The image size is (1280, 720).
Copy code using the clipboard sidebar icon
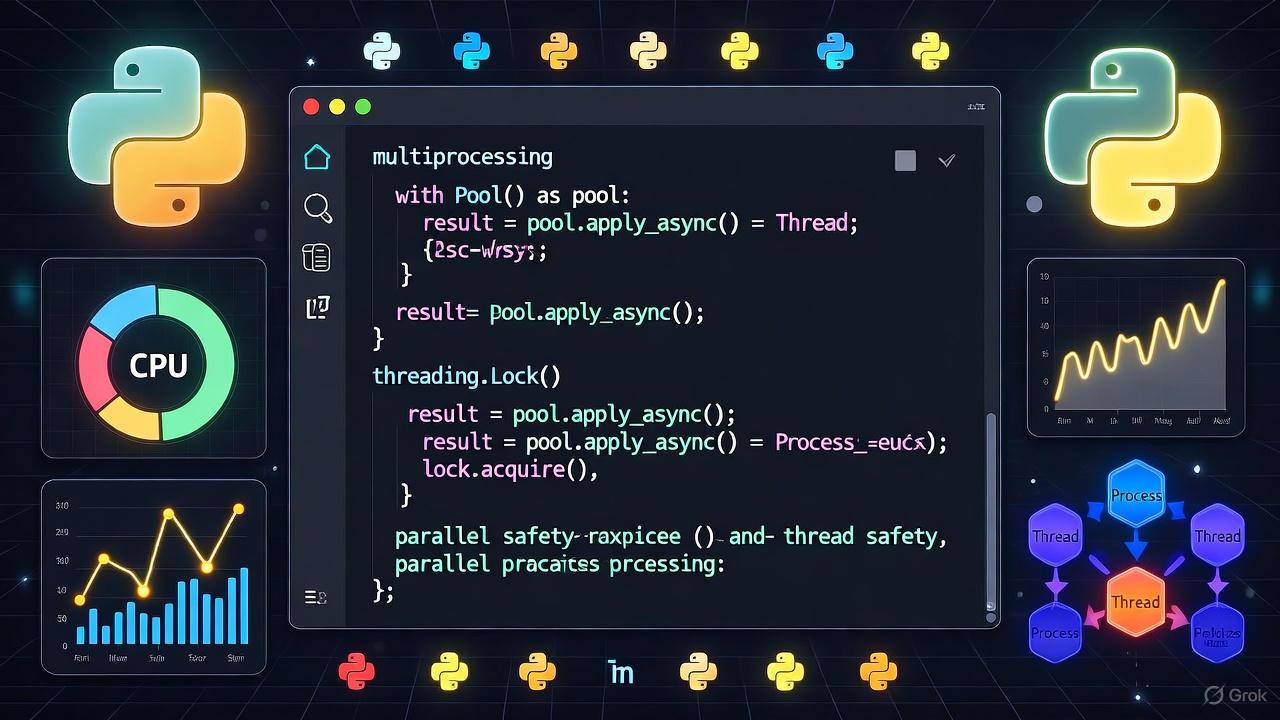(x=317, y=257)
